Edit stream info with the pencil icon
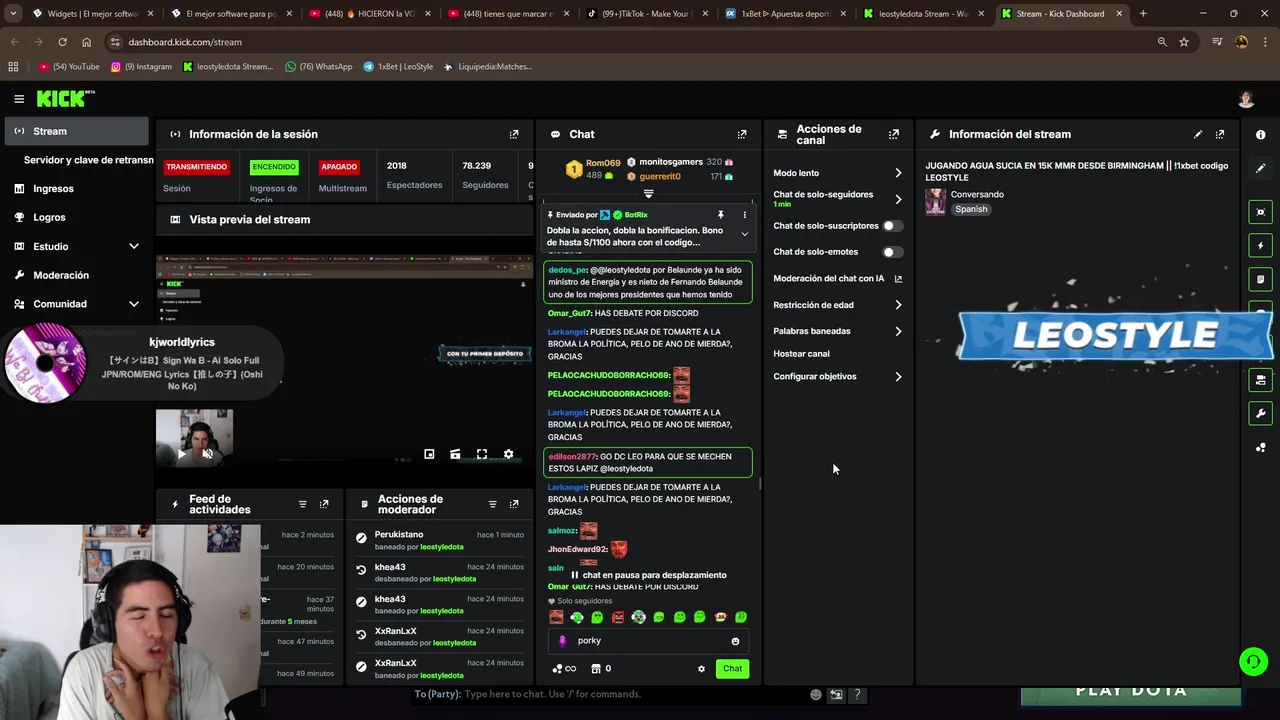Viewport: 1280px width, 720px height. 1198,134
